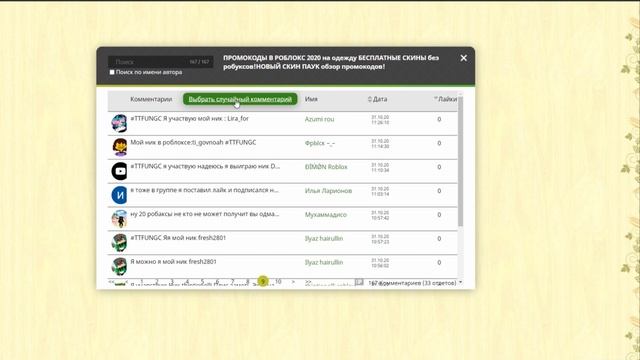Focus the Поиск search input field
This screenshot has width=640, height=360.
pos(160,62)
